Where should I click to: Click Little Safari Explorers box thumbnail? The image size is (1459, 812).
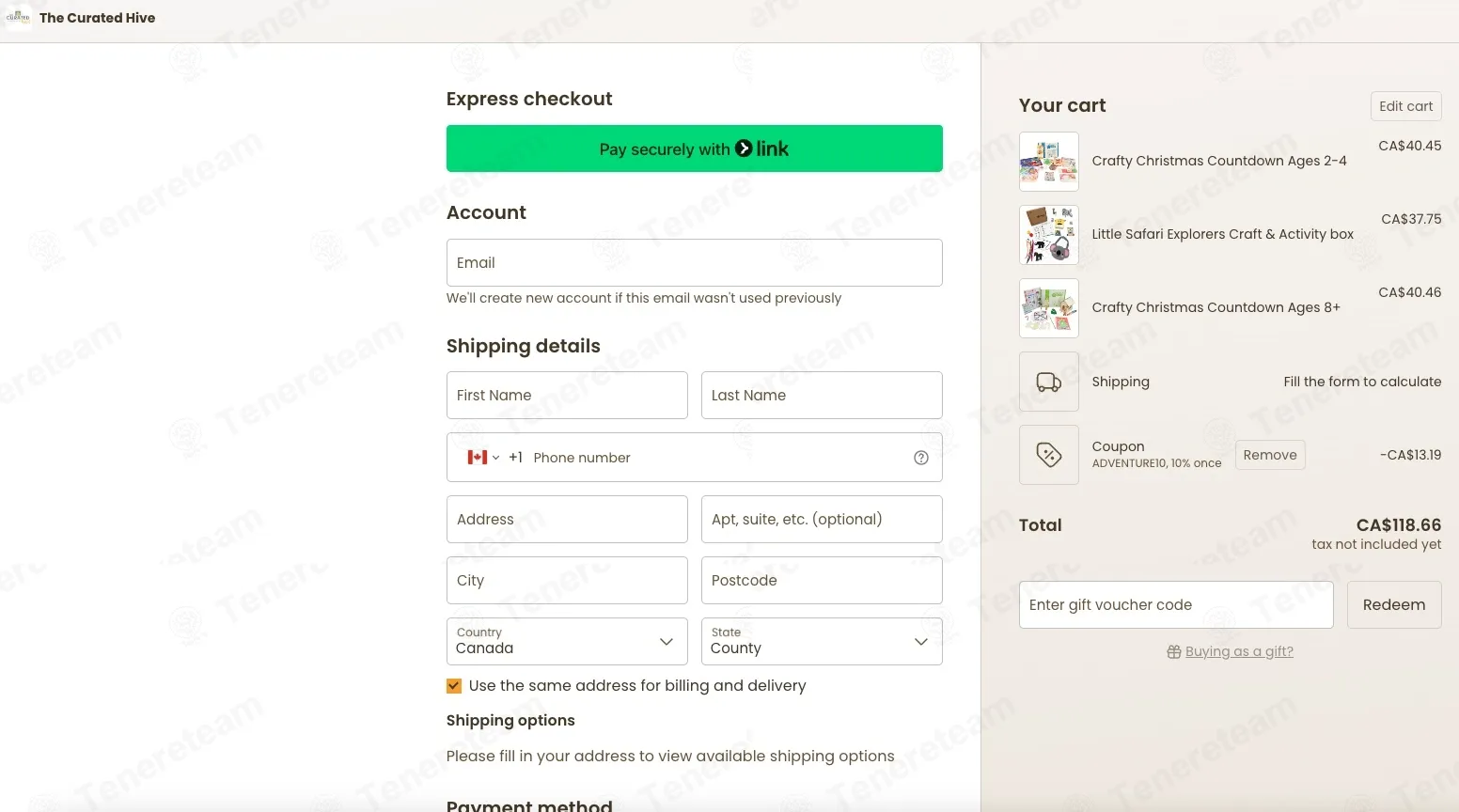1049,235
